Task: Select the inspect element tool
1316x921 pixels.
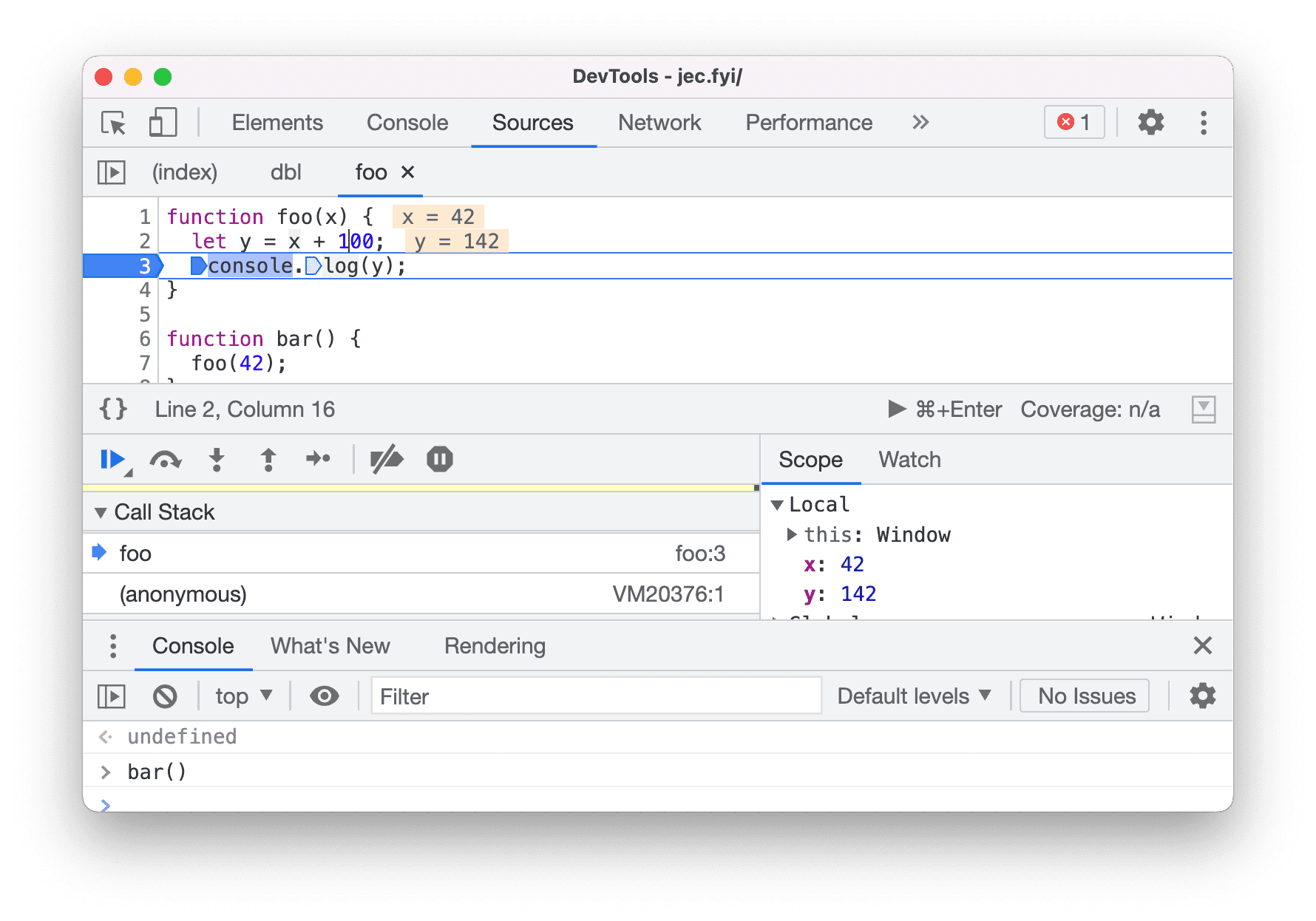Action: coord(112,123)
